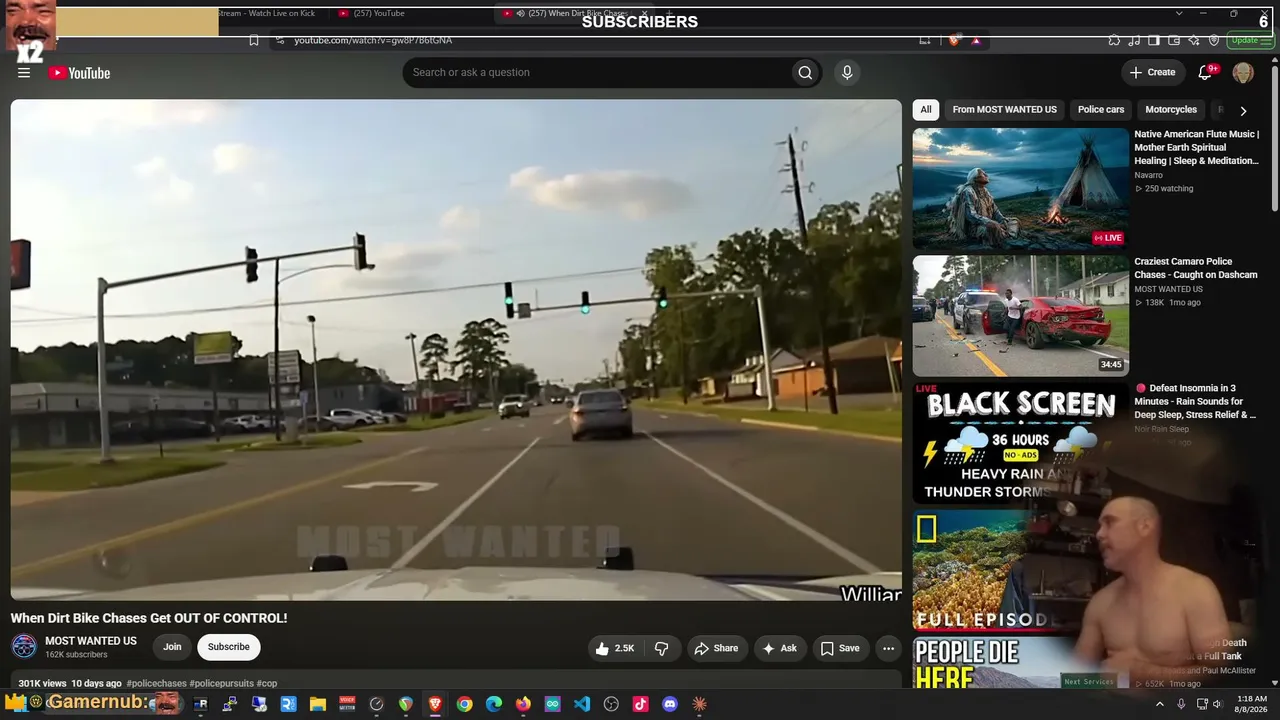1280x720 pixels.
Task: Toggle the browser sidebar panel
Action: [x=1154, y=40]
